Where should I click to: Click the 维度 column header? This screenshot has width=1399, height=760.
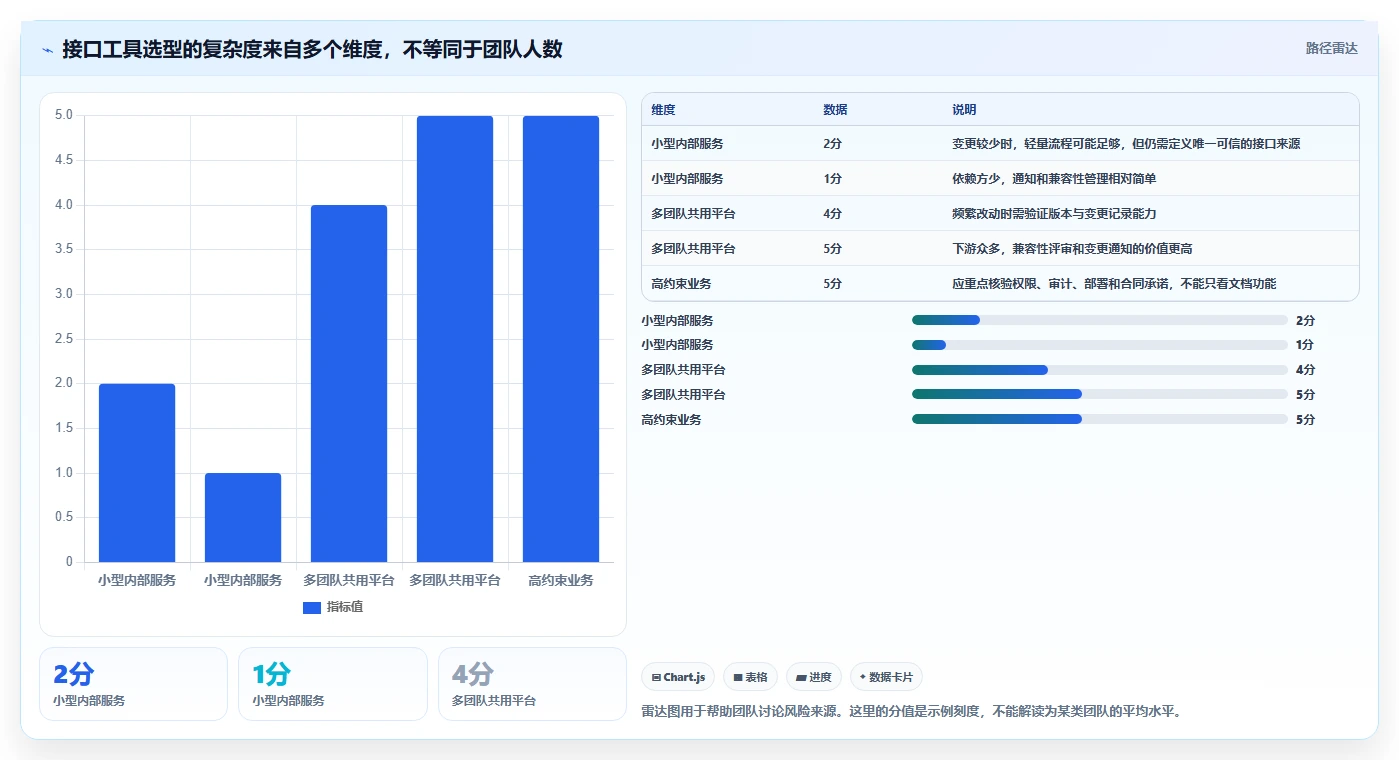(663, 110)
